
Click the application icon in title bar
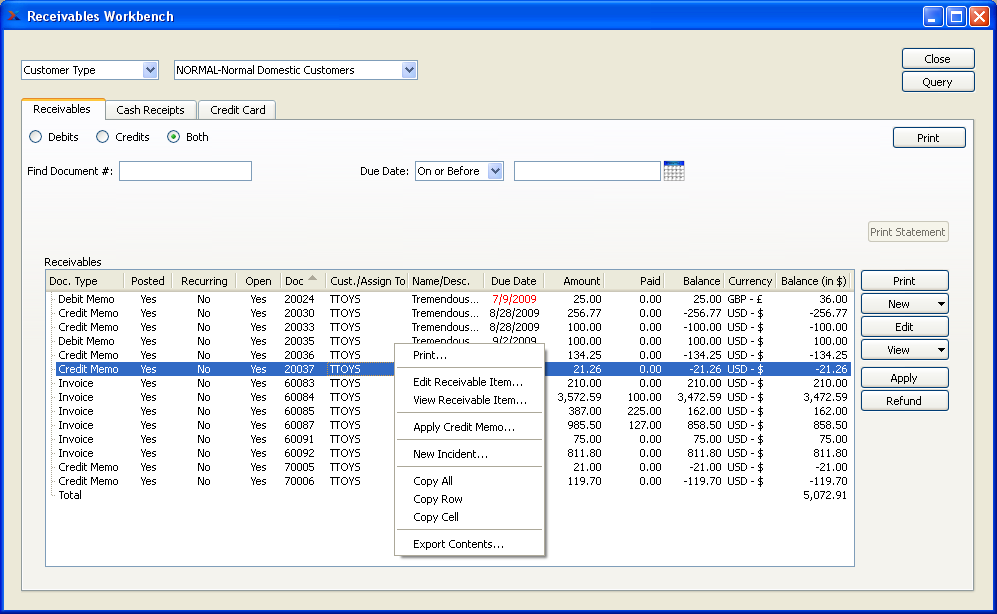[x=13, y=16]
